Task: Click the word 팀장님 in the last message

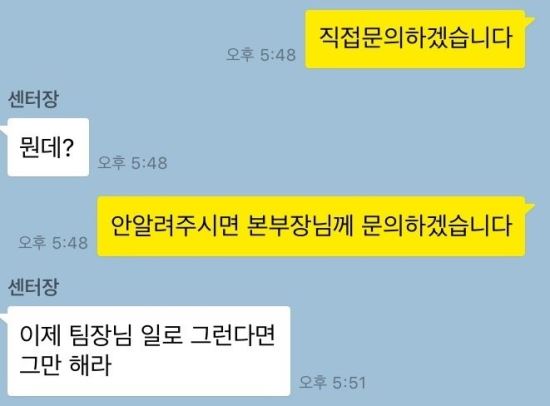Action: coord(101,336)
